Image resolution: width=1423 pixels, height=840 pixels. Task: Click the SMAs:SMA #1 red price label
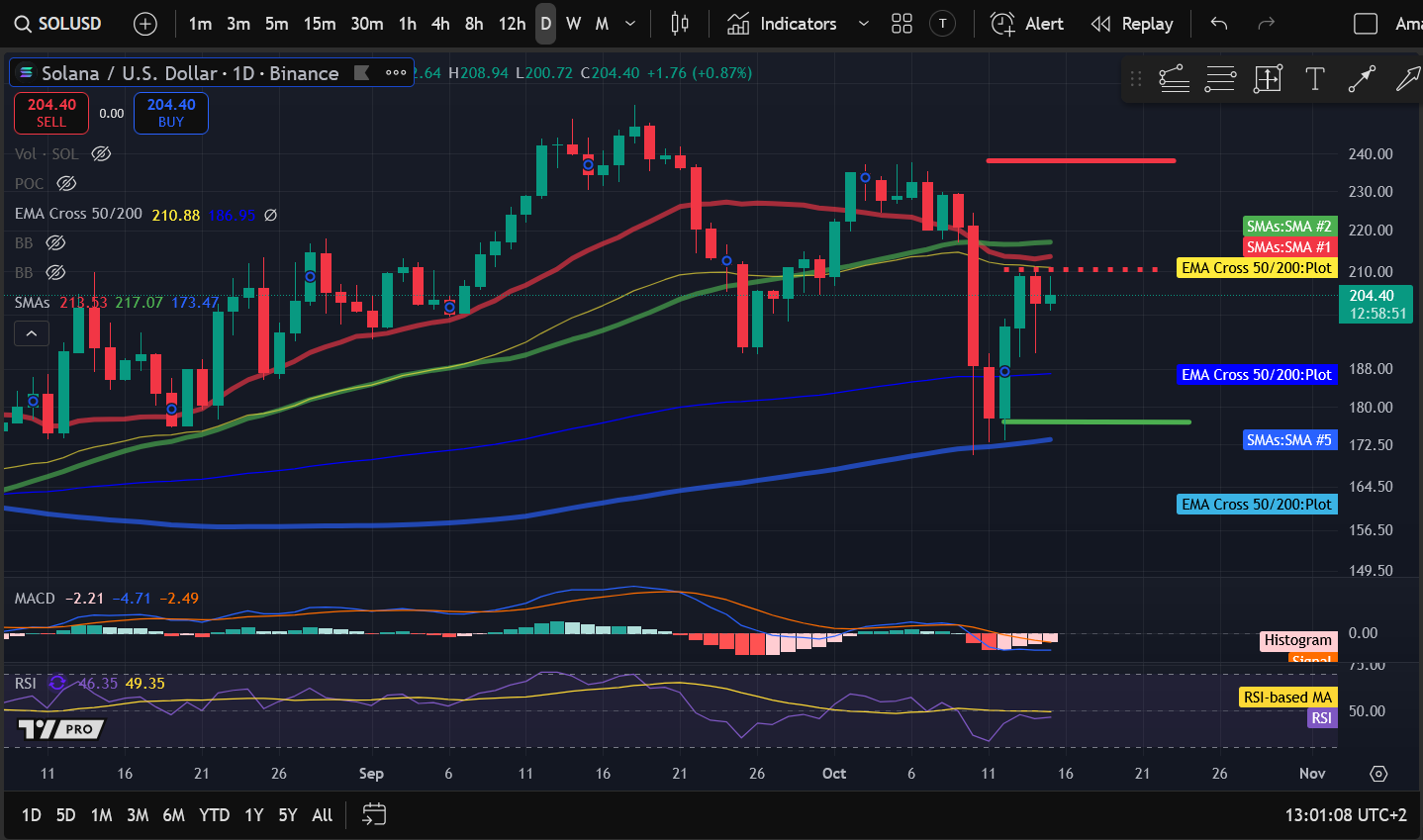(x=1289, y=247)
